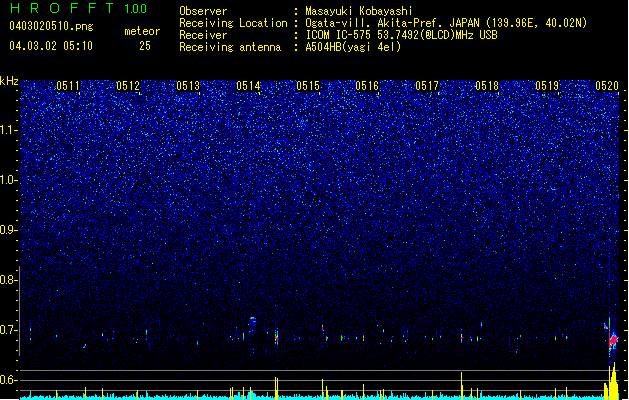Click the 0.9 frequency axis label
Viewport: 629px width, 400px height.
click(x=8, y=230)
